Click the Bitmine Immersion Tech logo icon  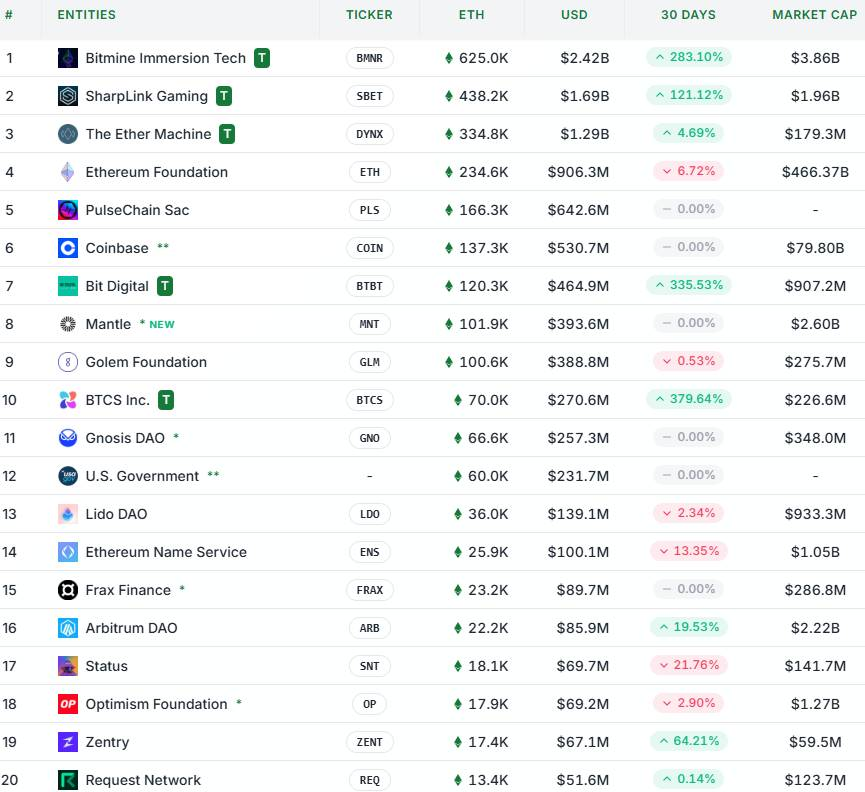(x=68, y=58)
